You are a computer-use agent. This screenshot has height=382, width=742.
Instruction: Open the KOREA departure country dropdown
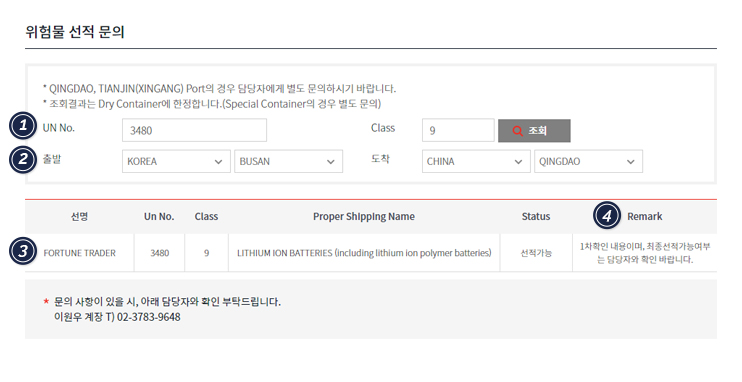[176, 161]
